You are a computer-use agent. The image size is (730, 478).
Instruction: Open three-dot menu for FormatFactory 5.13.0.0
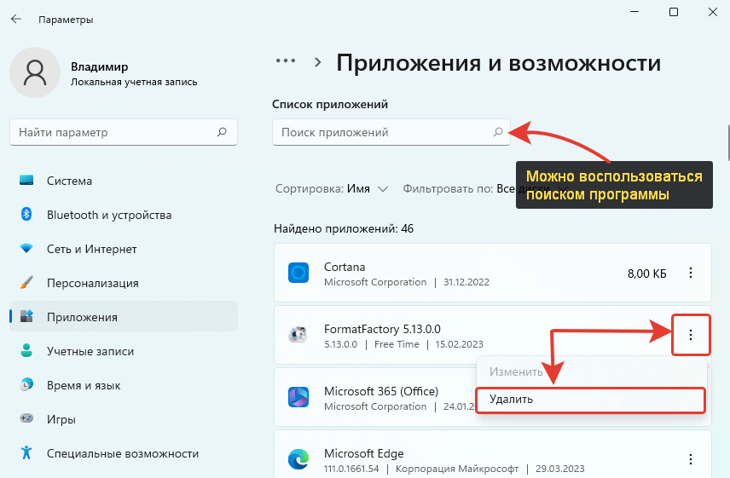690,335
